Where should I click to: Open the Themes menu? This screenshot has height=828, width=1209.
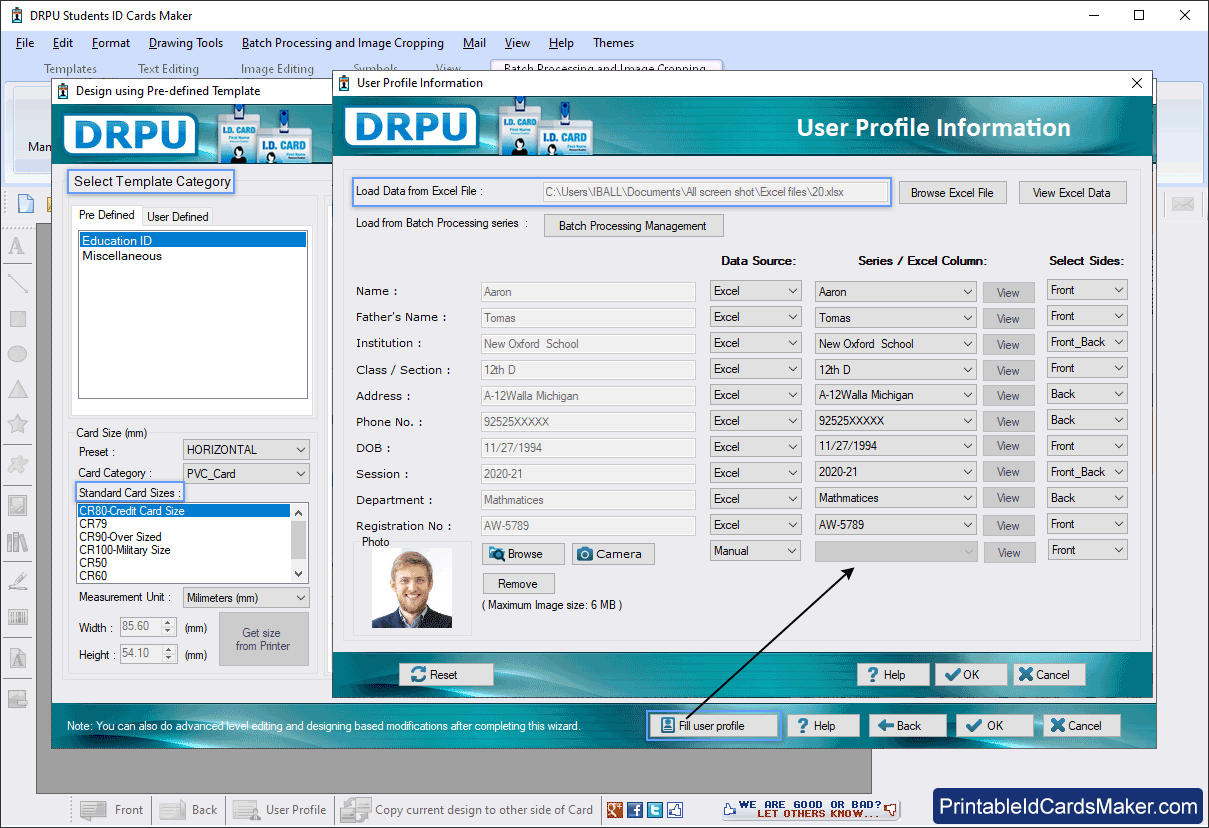click(613, 43)
